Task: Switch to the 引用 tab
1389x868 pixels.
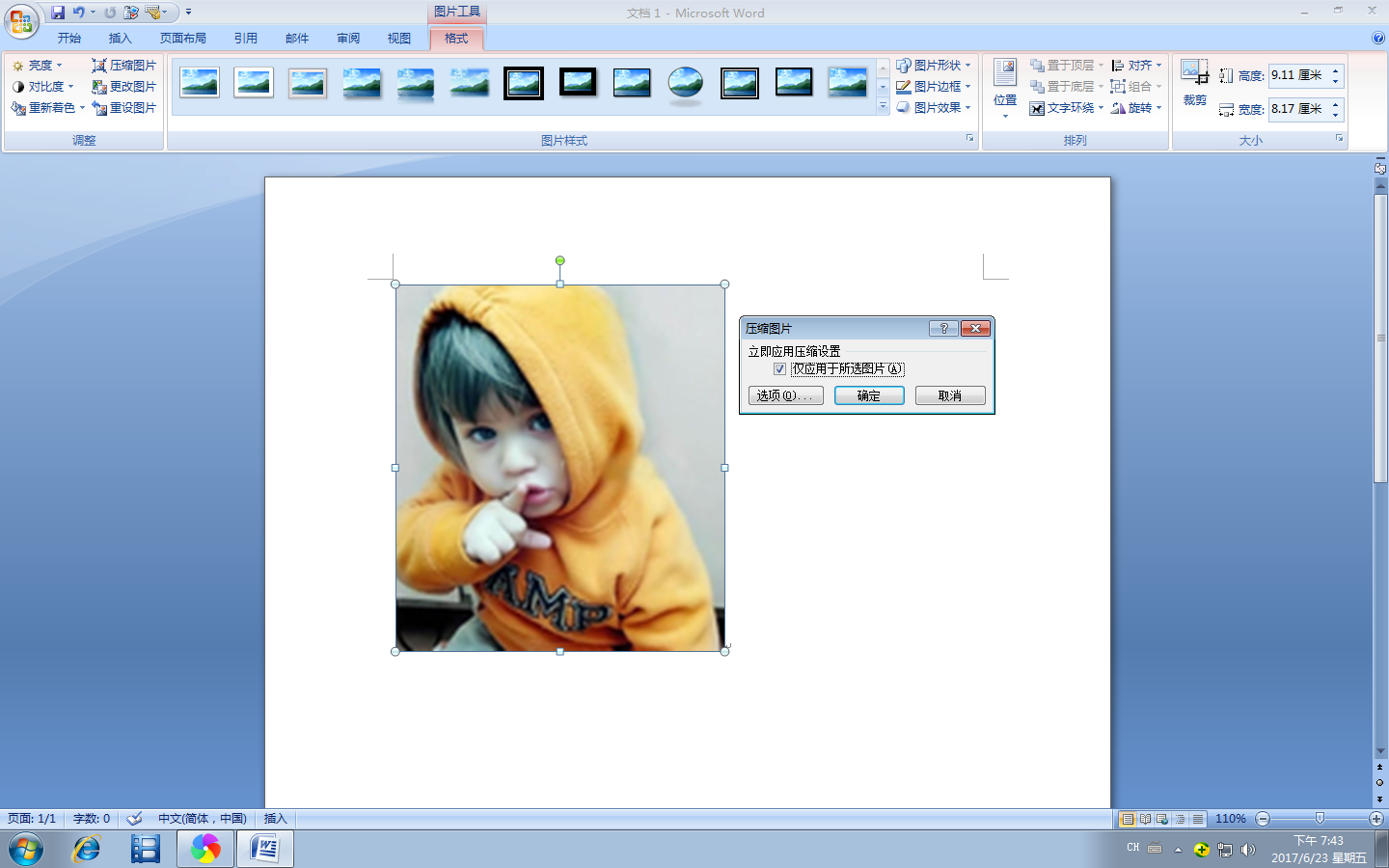Action: point(246,39)
